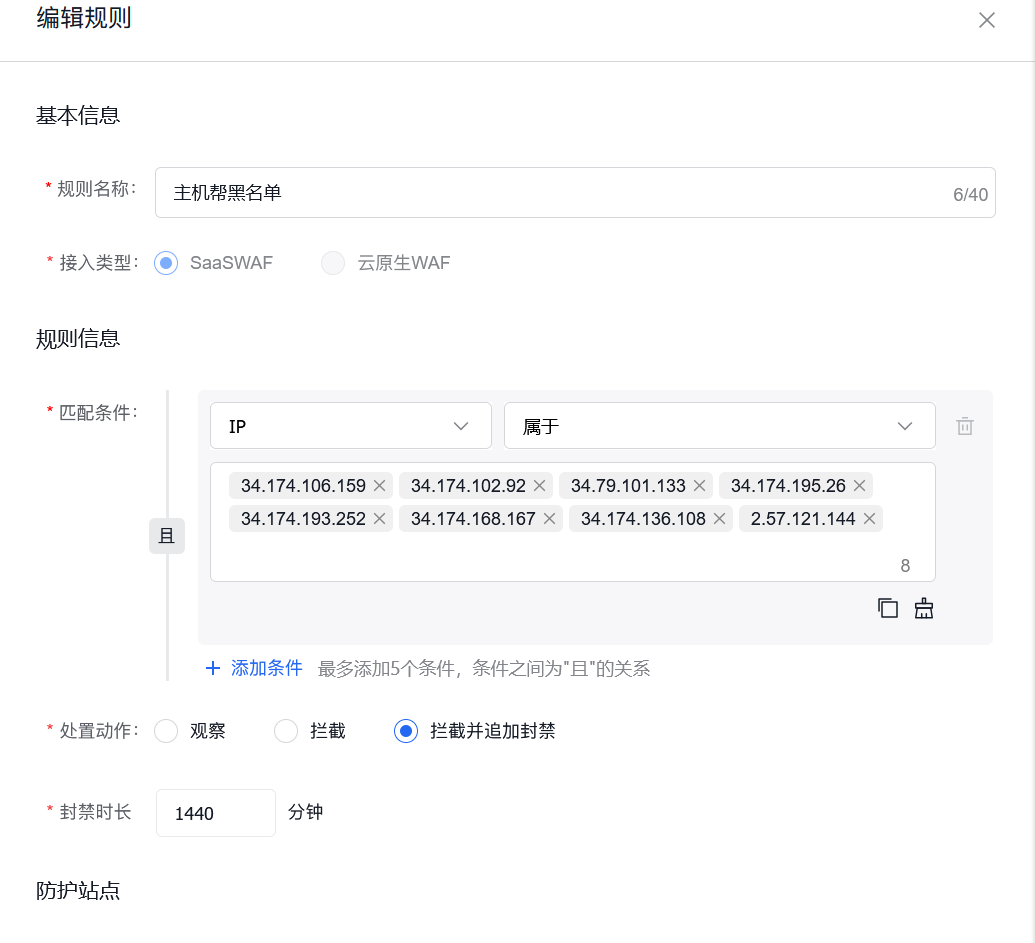Remove IP tag 34.174.195.26
Viewport: 1035px width, 943px height.
tap(859, 486)
